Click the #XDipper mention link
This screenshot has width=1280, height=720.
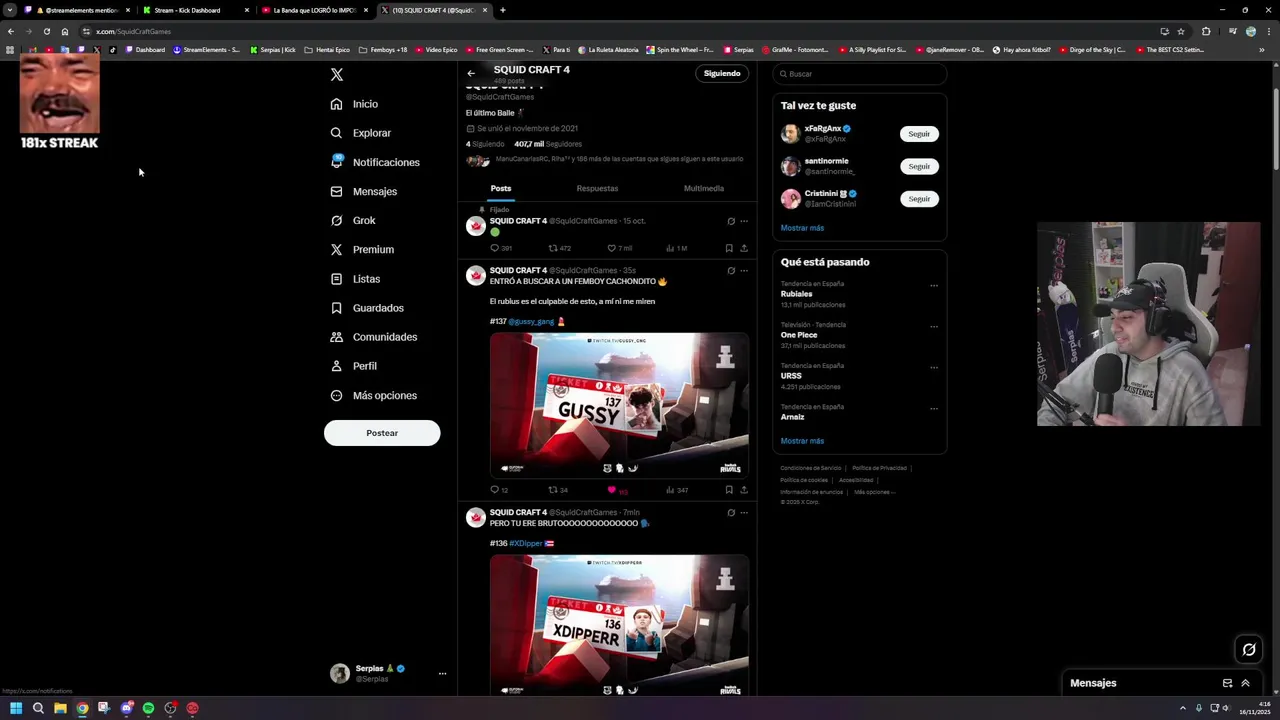[x=525, y=543]
